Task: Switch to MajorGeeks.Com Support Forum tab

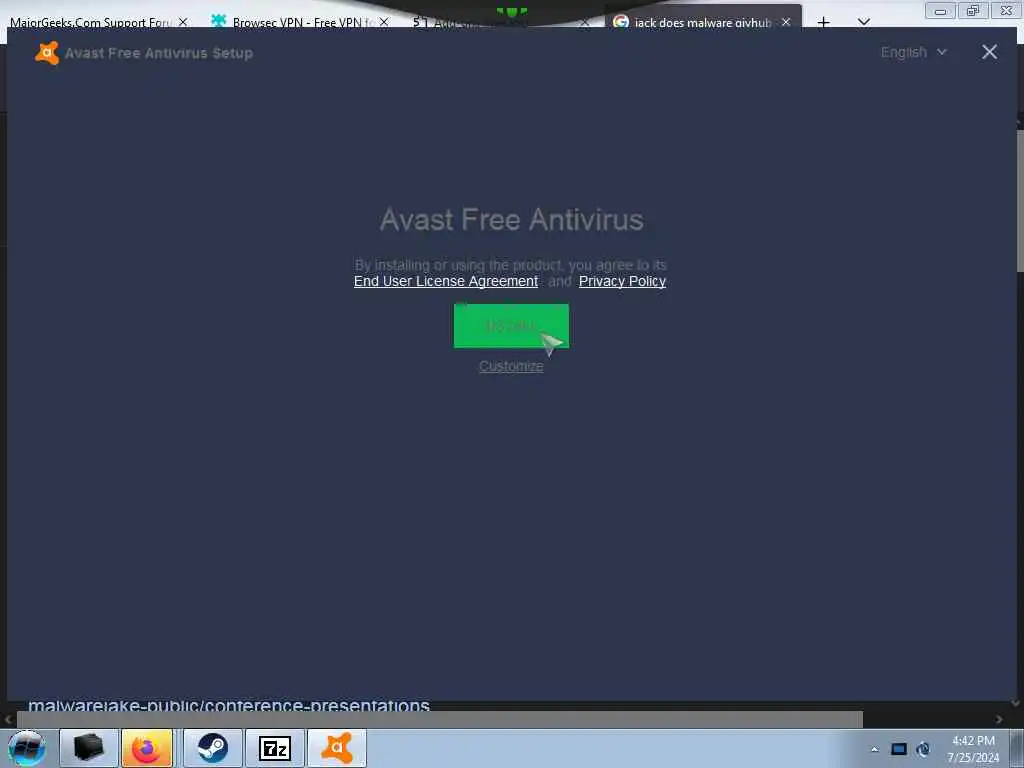Action: pos(90,22)
